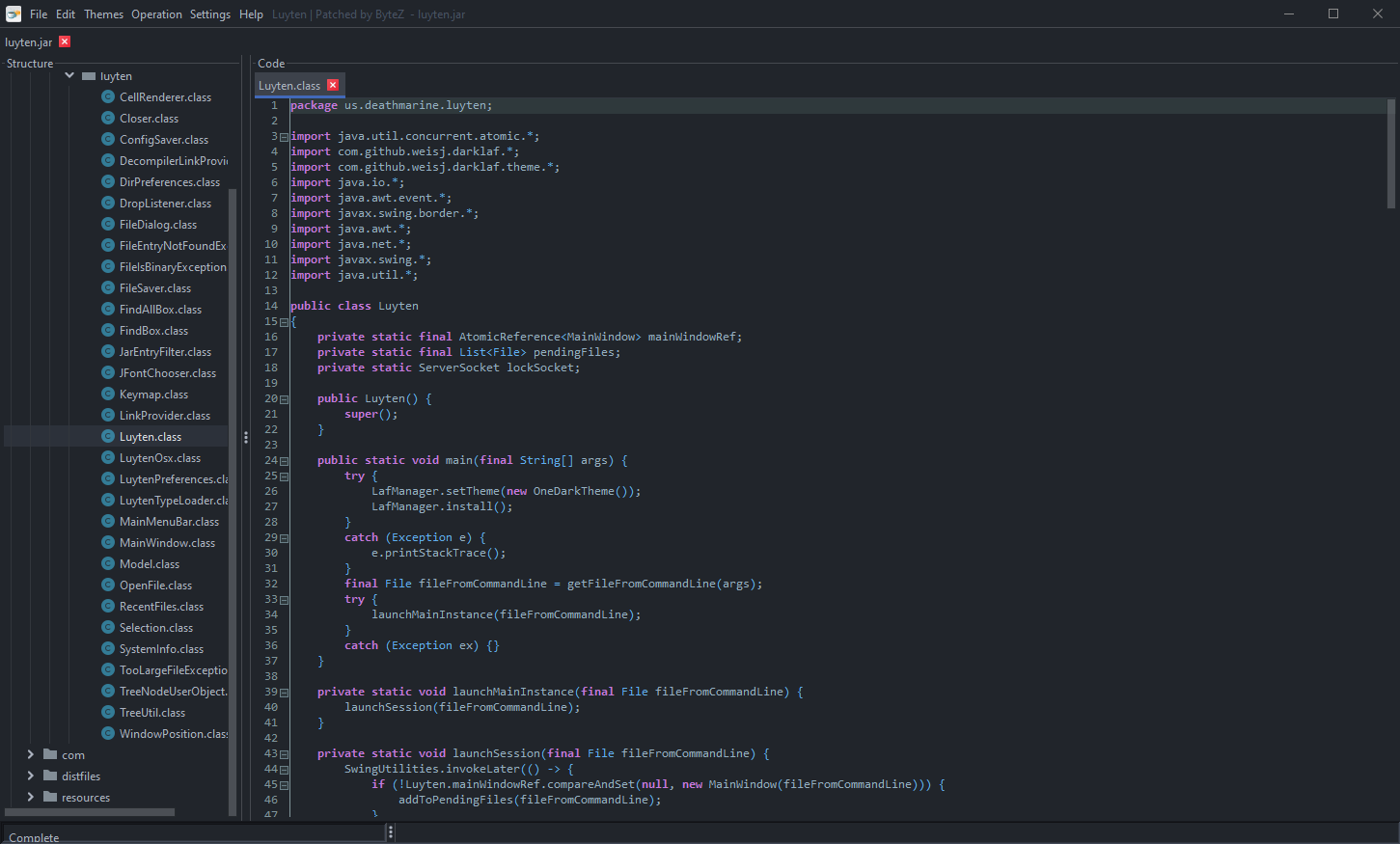Click the Structure tree horizontal scrollbar
Screen dimensions: 1400x844
(90, 812)
